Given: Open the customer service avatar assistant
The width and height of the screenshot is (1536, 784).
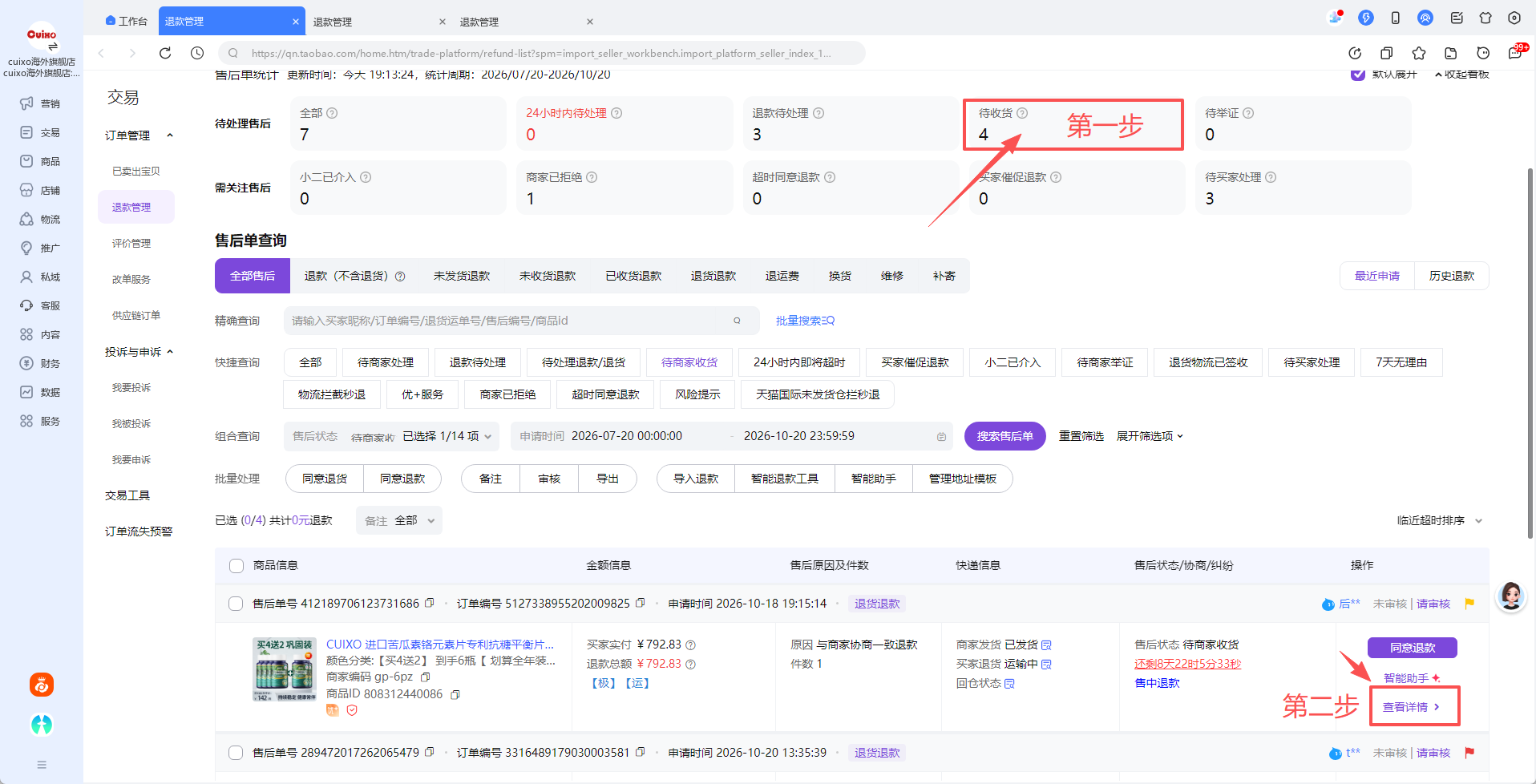Looking at the screenshot, I should [1511, 596].
